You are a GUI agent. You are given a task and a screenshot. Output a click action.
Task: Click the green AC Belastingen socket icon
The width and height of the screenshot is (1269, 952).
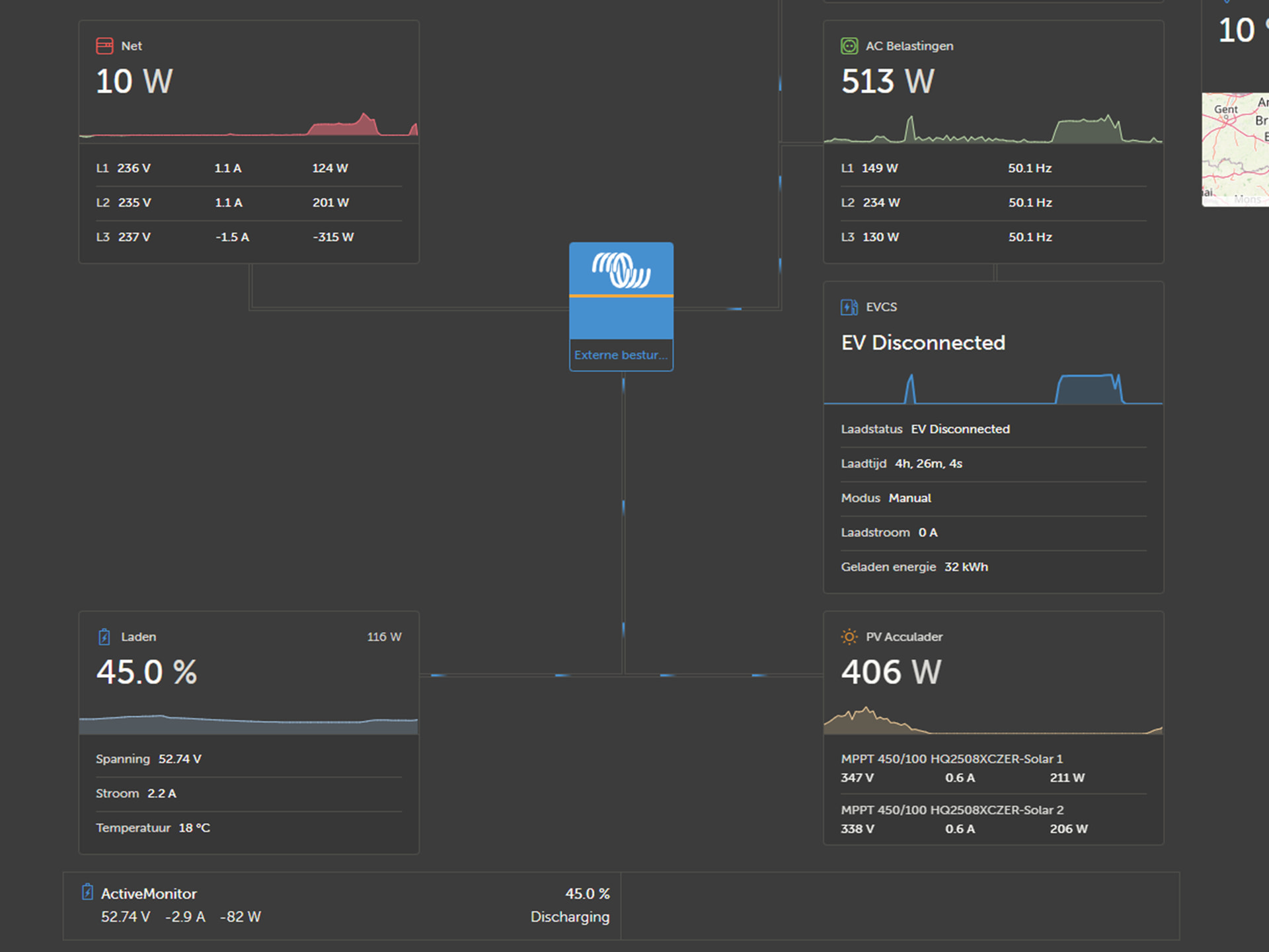coord(849,46)
